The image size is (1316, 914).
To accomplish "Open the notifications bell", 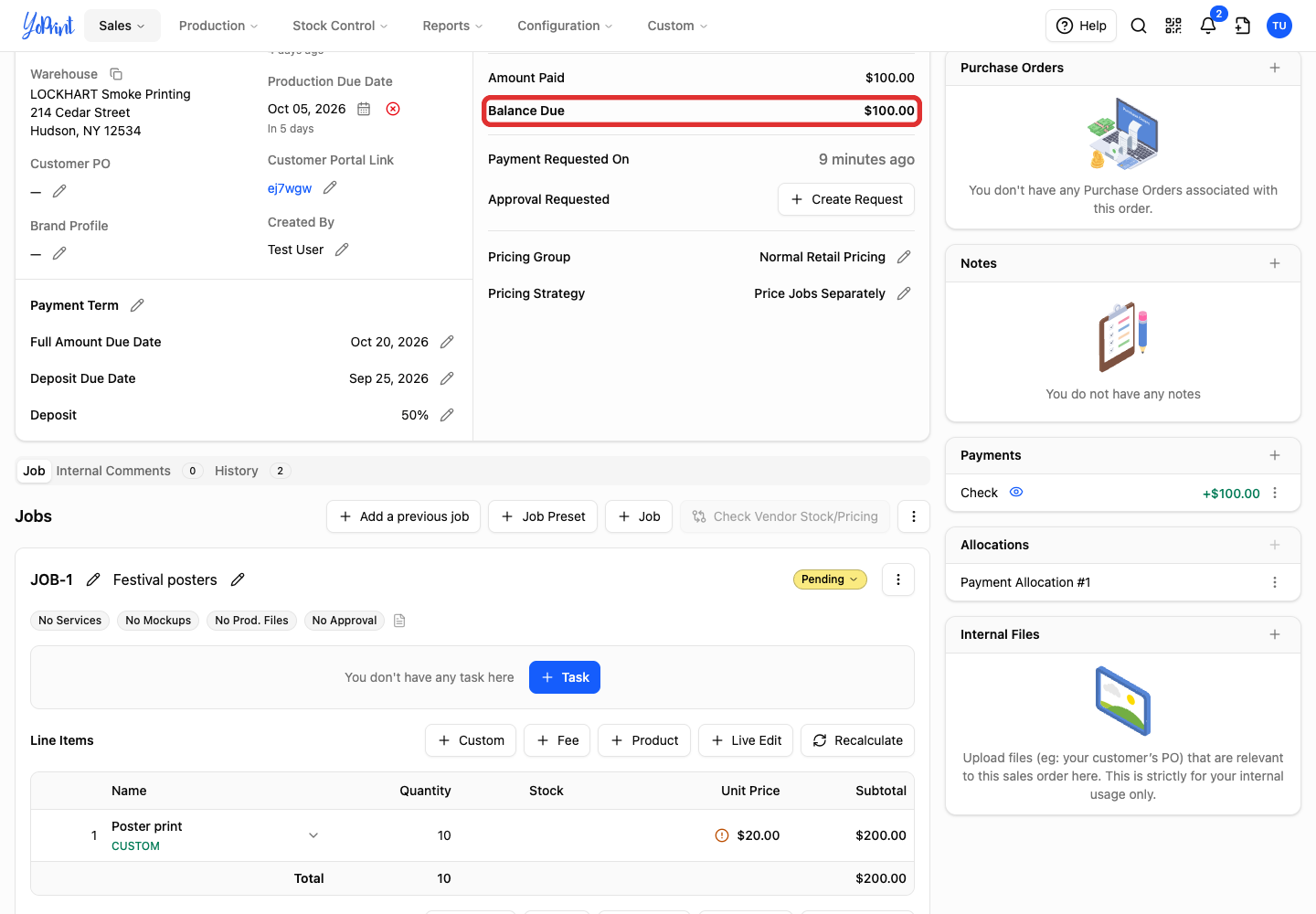I will tap(1208, 26).
